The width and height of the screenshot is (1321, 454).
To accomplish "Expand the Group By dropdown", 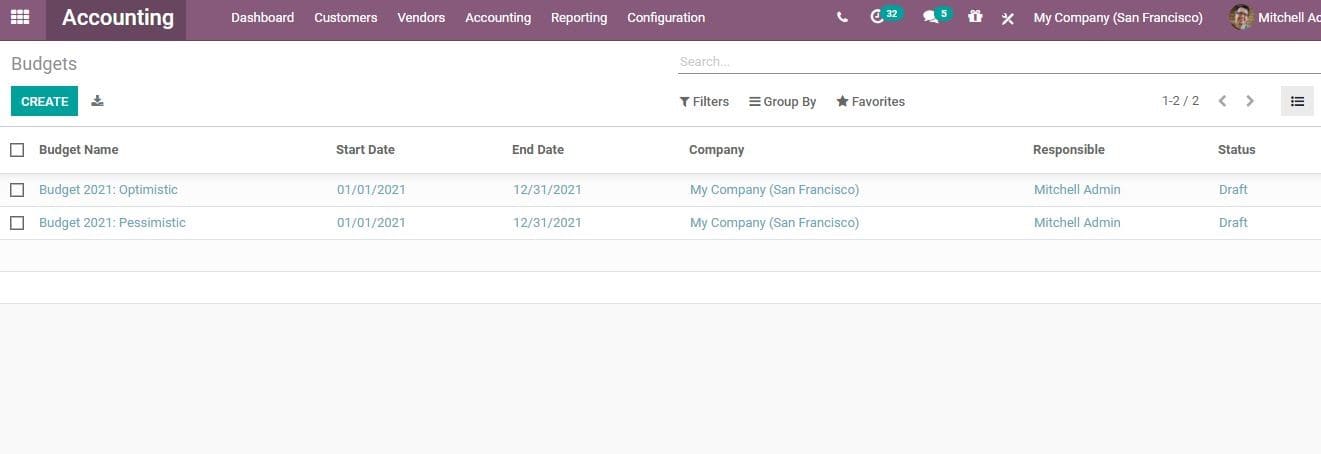I will 783,102.
